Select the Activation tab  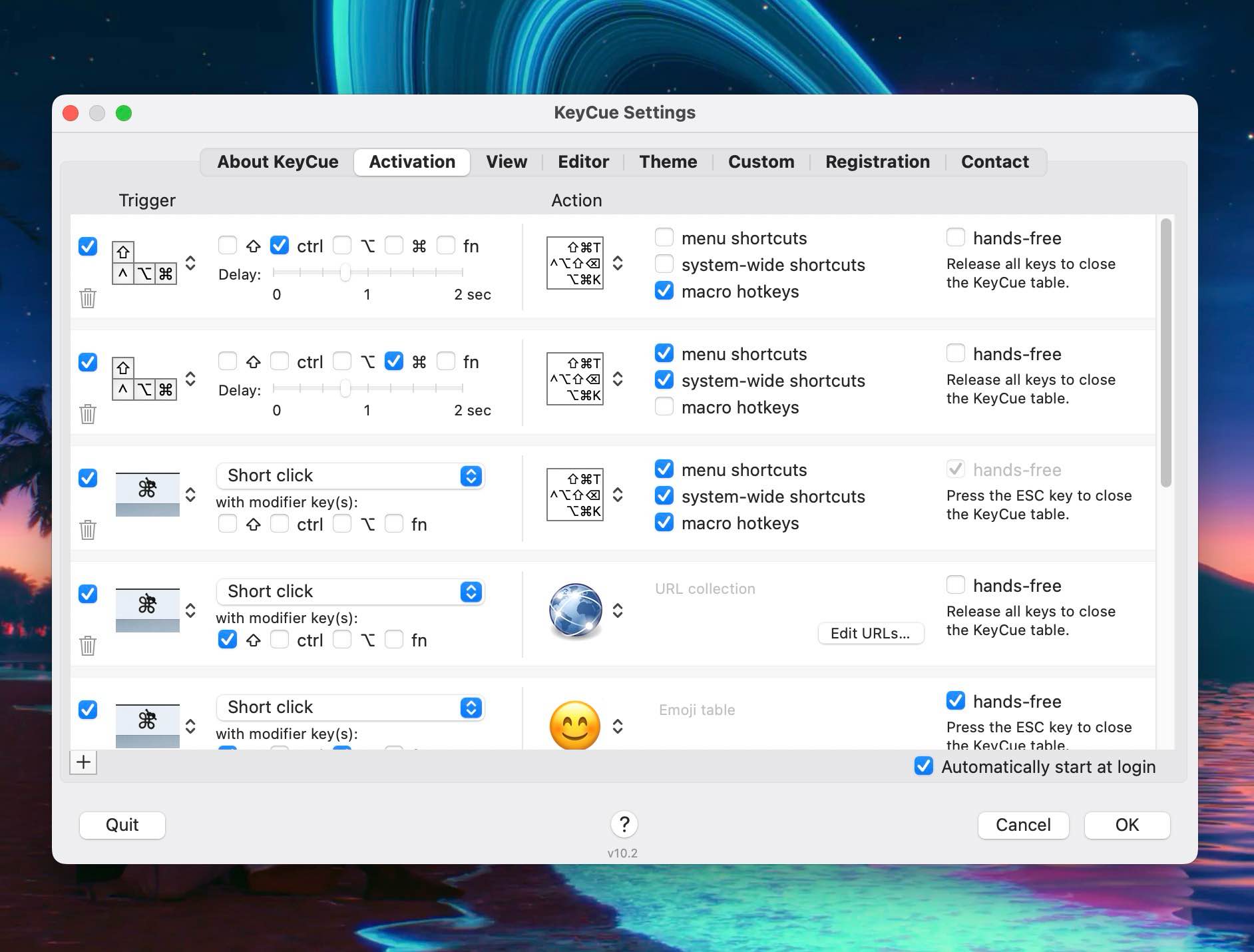412,162
